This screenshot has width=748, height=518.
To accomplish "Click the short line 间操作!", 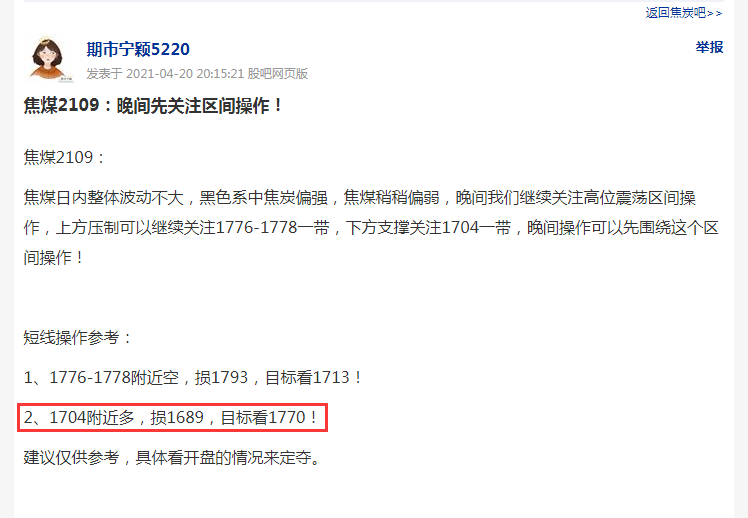I will click(53, 258).
